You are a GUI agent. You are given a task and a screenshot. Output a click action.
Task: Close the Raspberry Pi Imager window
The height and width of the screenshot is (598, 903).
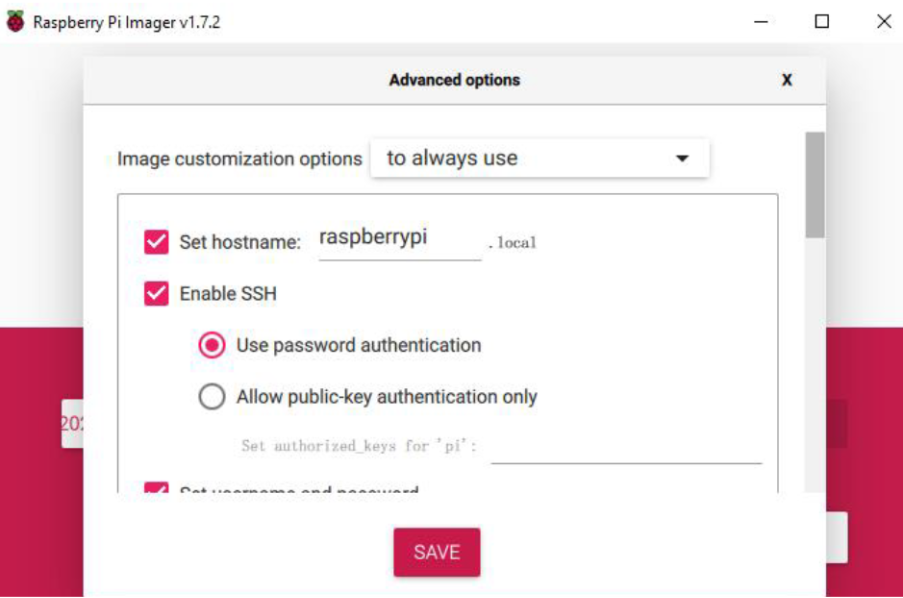tap(883, 22)
